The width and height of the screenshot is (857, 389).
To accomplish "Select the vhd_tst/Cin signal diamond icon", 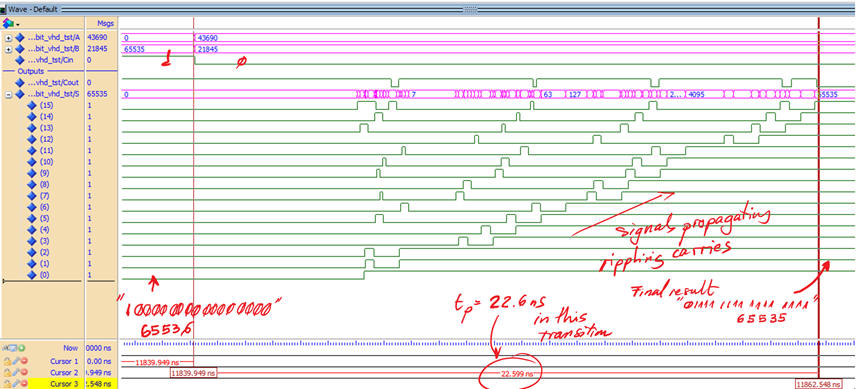I will point(20,60).
